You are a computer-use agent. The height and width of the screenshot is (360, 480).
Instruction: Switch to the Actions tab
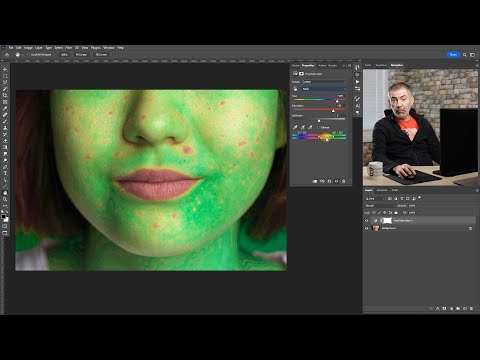point(322,65)
